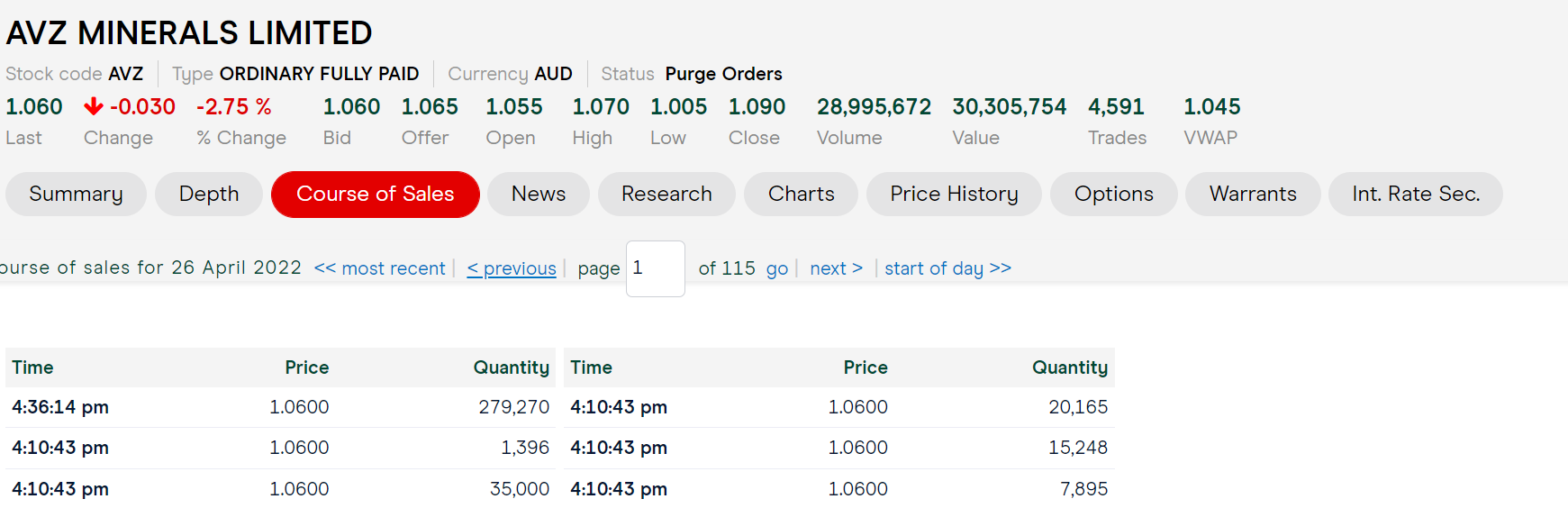Click the AVZ MINERALS LIMITED heading

[189, 33]
